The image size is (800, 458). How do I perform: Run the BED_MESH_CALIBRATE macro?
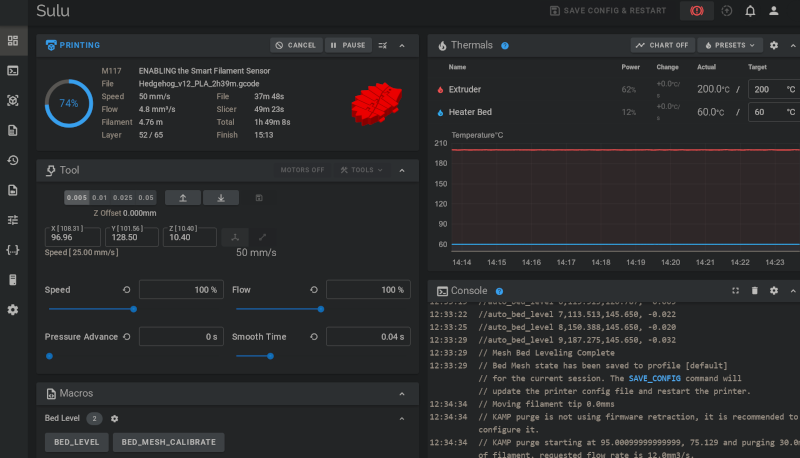click(168, 441)
